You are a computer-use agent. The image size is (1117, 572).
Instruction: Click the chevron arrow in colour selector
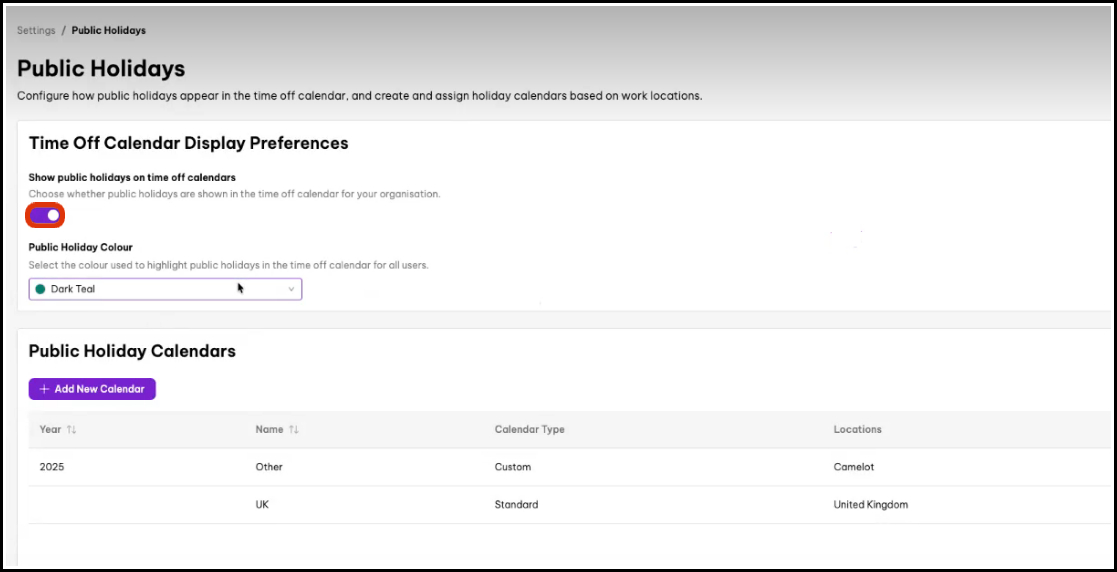pyautogui.click(x=291, y=289)
